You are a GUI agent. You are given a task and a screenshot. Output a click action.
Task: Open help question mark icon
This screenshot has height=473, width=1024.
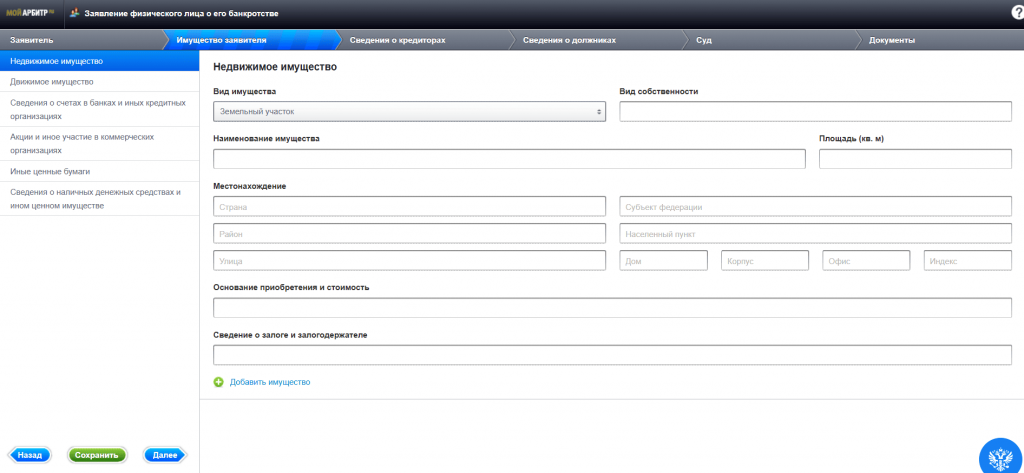coord(1018,13)
